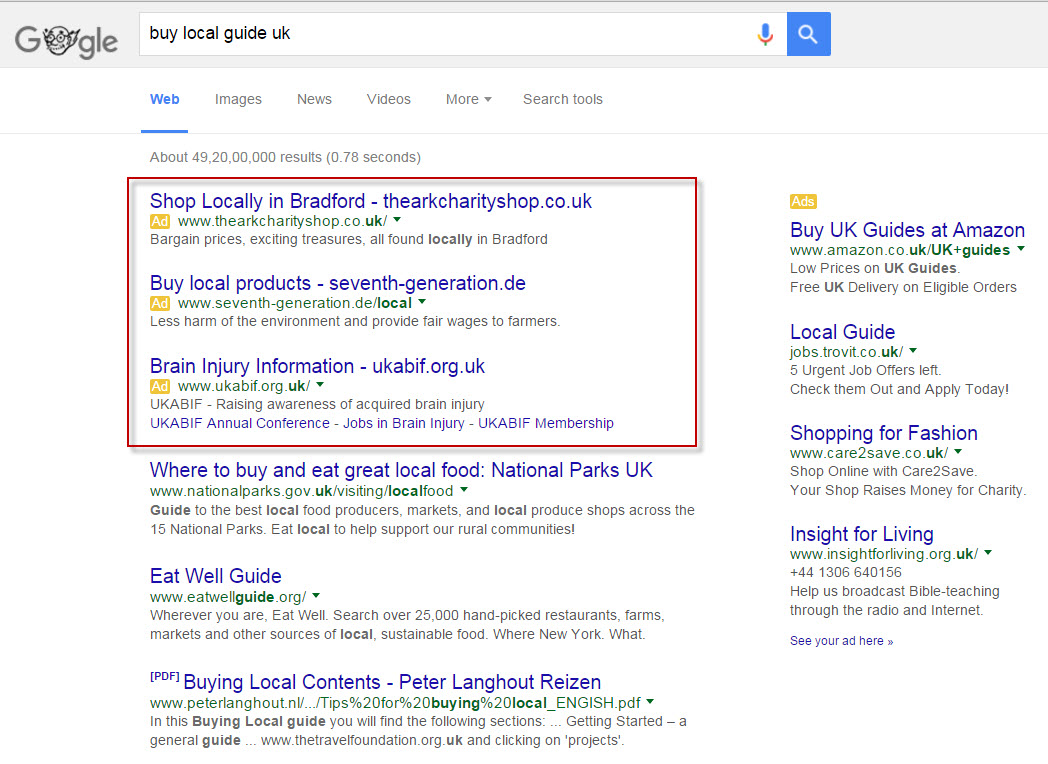Image resolution: width=1048 pixels, height=764 pixels.
Task: Expand arrow next to jobs.trovit.co.uk URL
Action: [x=913, y=350]
